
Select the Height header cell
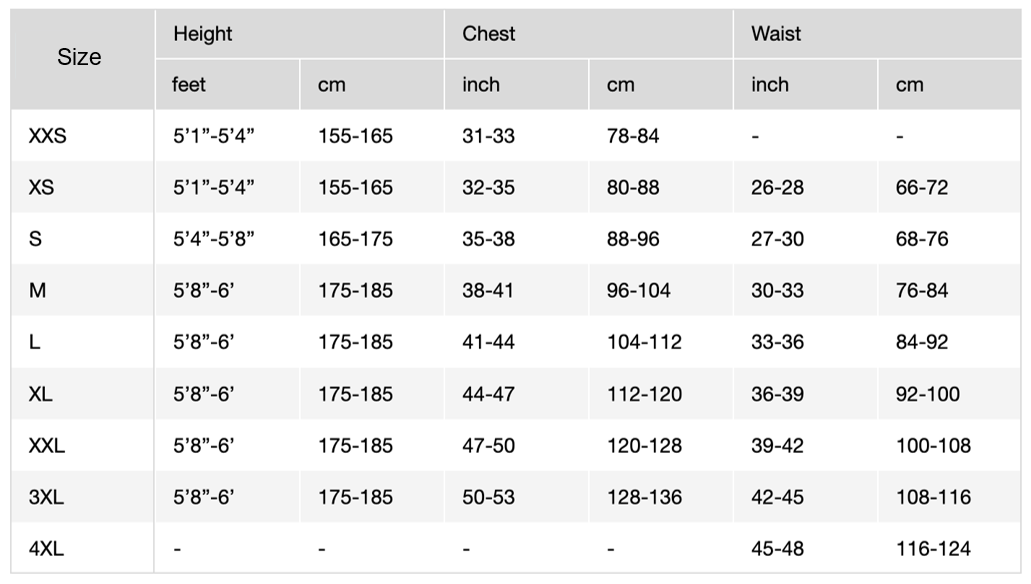(x=203, y=34)
